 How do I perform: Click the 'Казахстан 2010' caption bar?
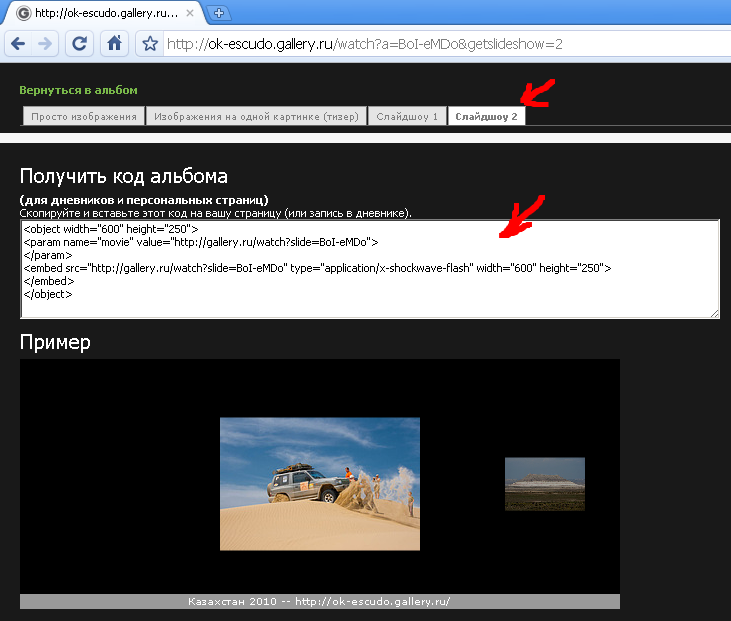(319, 601)
